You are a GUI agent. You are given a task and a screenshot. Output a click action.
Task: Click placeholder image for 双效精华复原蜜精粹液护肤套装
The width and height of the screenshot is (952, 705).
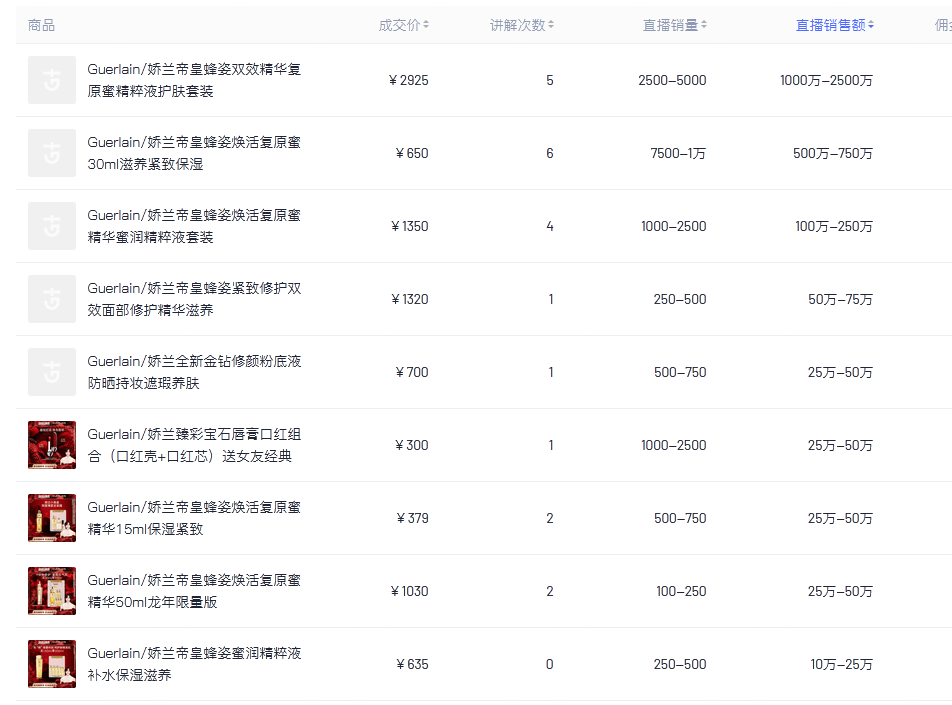[52, 80]
